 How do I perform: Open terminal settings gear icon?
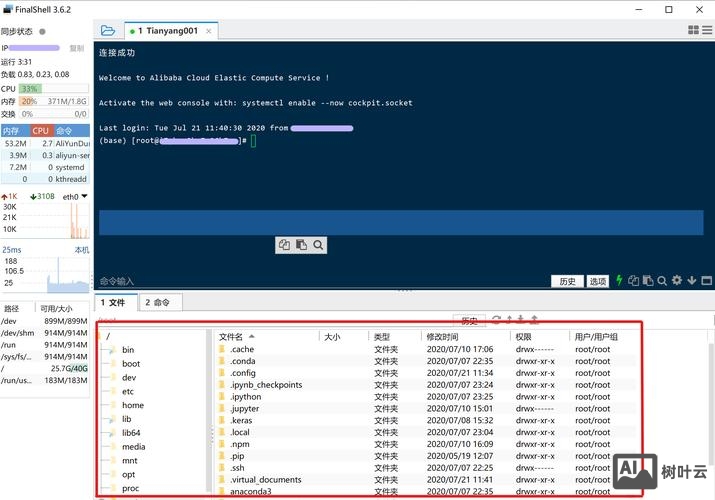[677, 281]
